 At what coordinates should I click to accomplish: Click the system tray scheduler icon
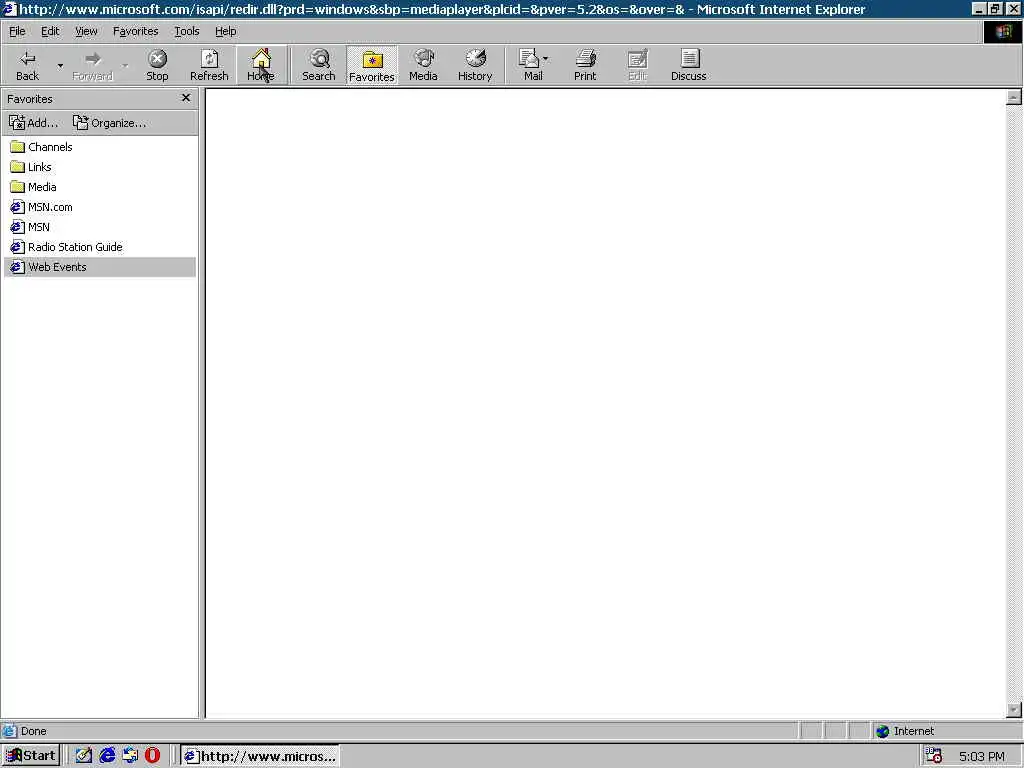[934, 756]
